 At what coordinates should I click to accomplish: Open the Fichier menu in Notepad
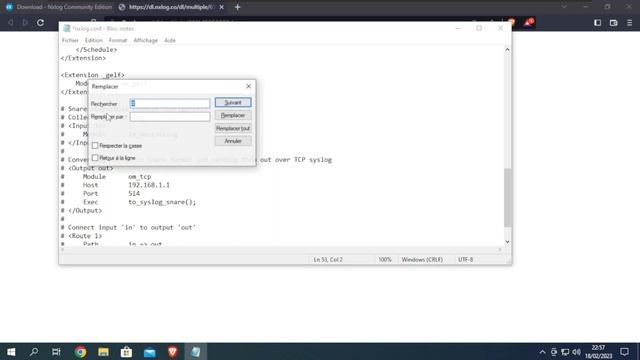[70, 40]
